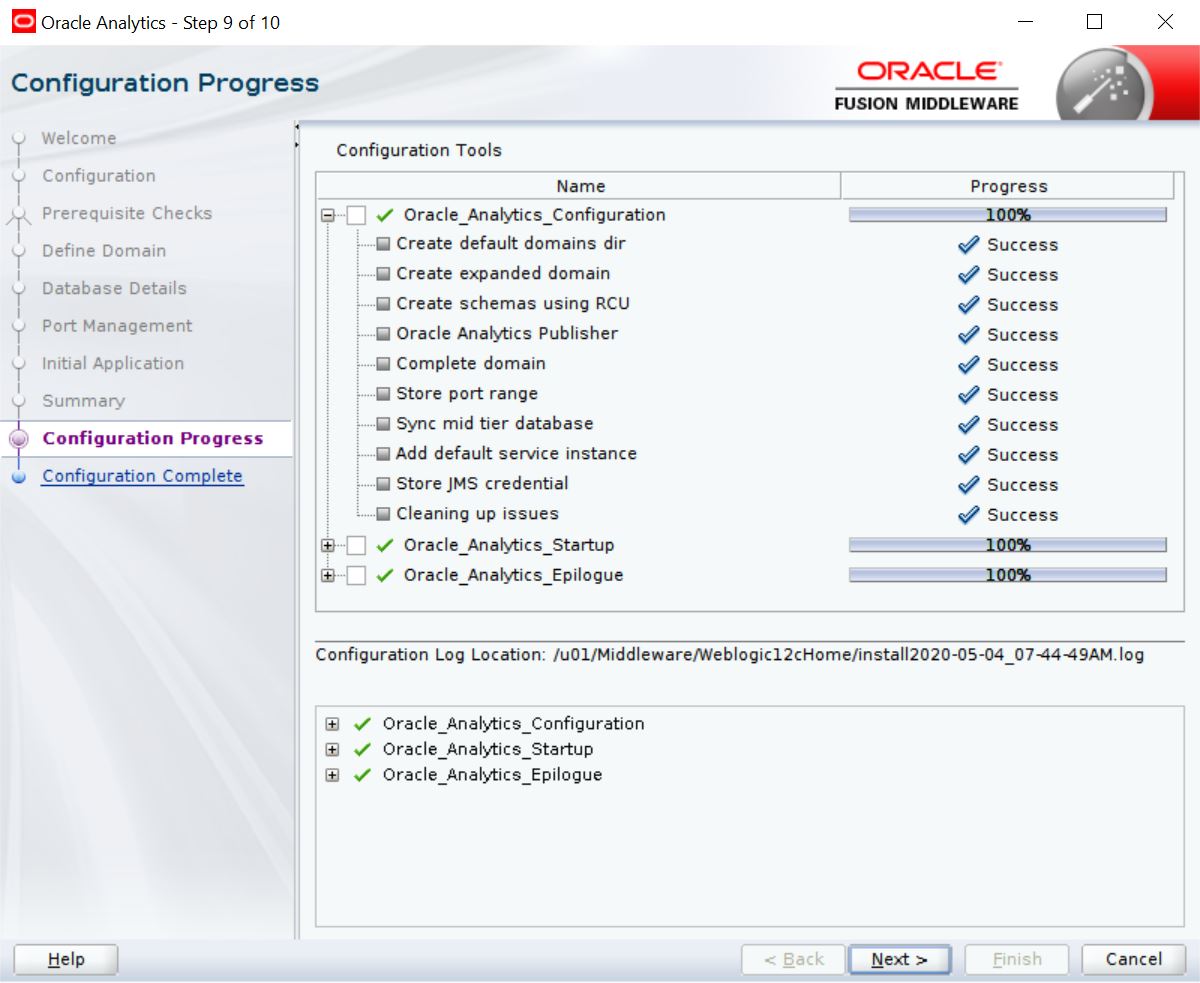Click success checkmark for Store JMS credential
The width and height of the screenshot is (1200, 983).
click(968, 485)
